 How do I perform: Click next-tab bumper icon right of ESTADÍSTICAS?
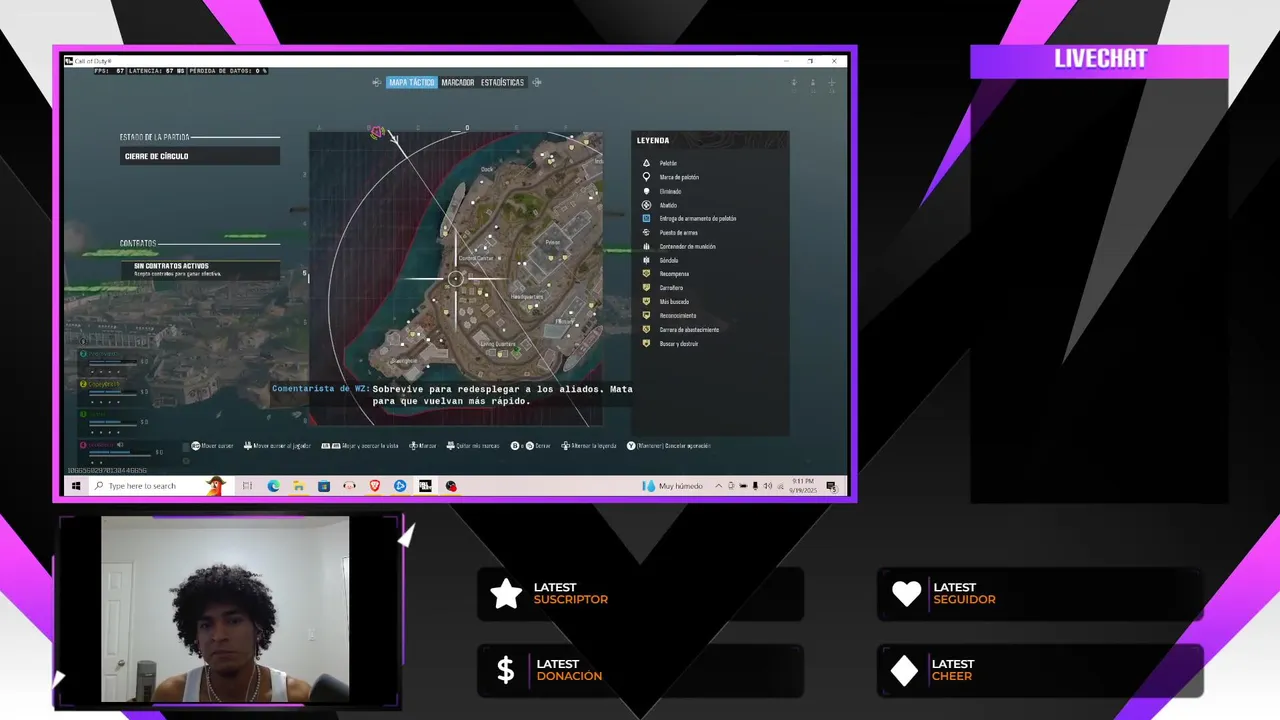coord(537,82)
